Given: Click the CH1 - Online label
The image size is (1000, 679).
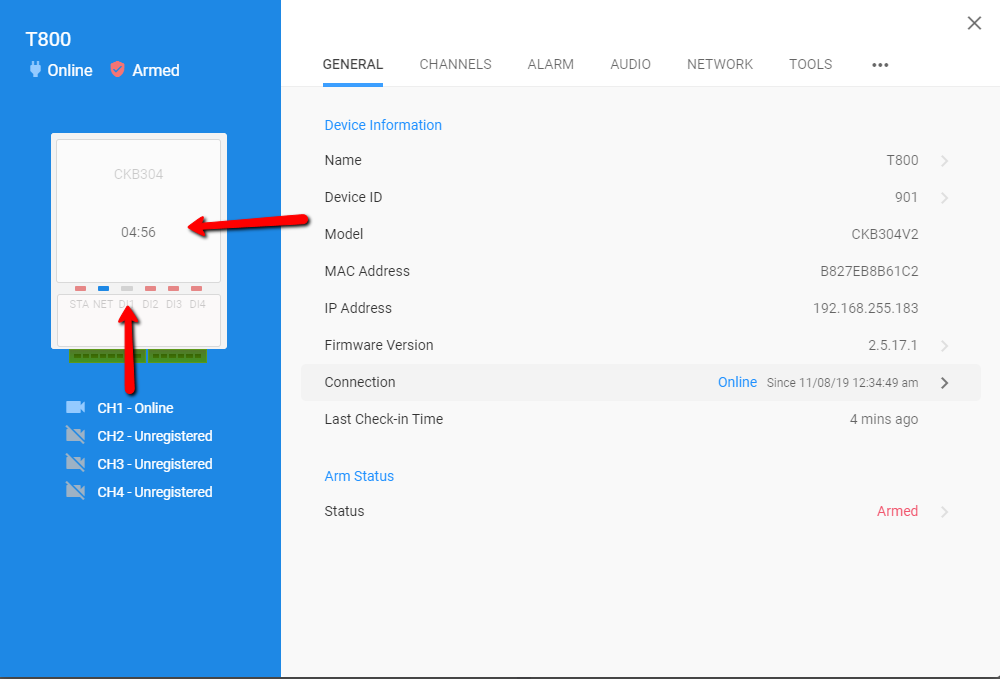Looking at the screenshot, I should coord(135,408).
